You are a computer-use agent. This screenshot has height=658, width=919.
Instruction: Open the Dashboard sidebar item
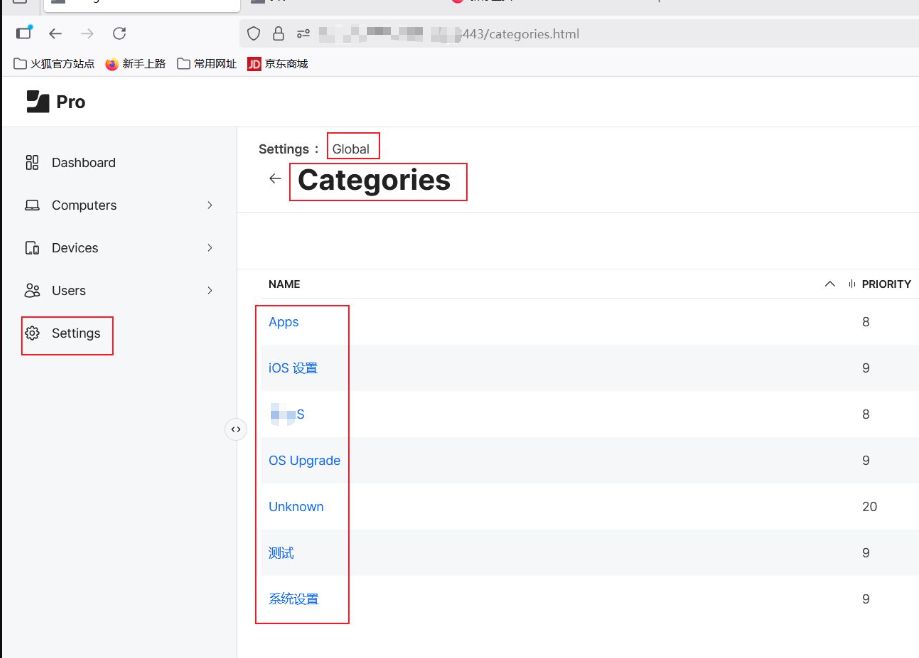(83, 162)
